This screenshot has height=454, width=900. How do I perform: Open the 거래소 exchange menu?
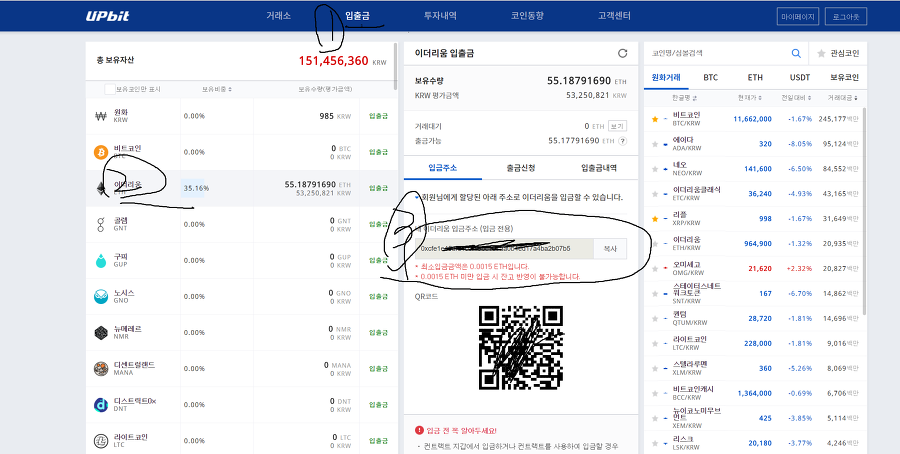click(x=278, y=16)
